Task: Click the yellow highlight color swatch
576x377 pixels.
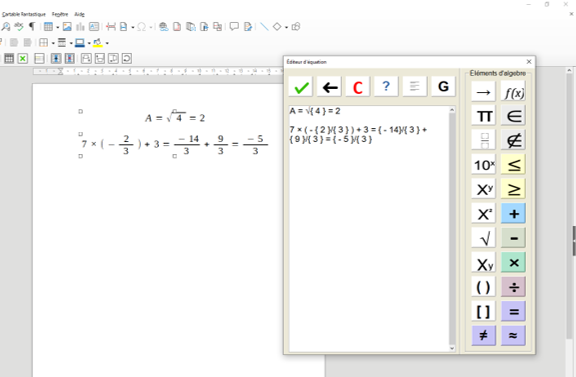Action: [97, 43]
